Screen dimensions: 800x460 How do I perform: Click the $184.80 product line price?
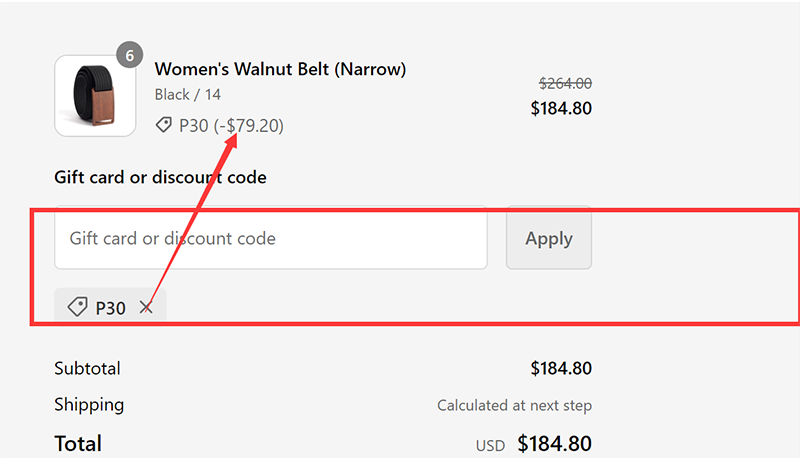[x=561, y=107]
